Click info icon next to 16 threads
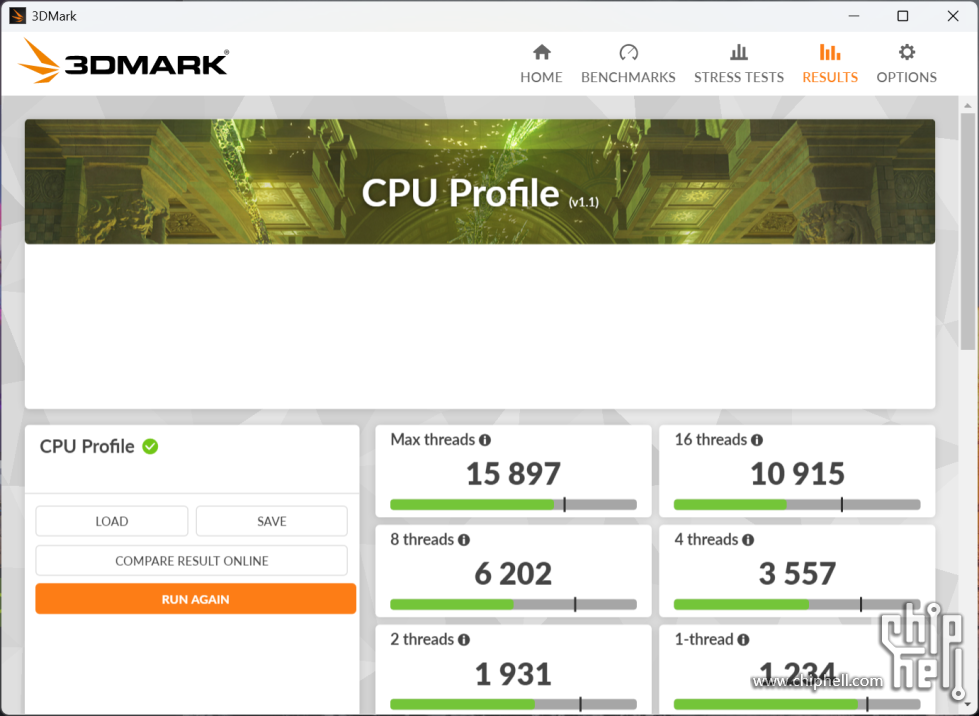The width and height of the screenshot is (979, 716). pos(757,440)
